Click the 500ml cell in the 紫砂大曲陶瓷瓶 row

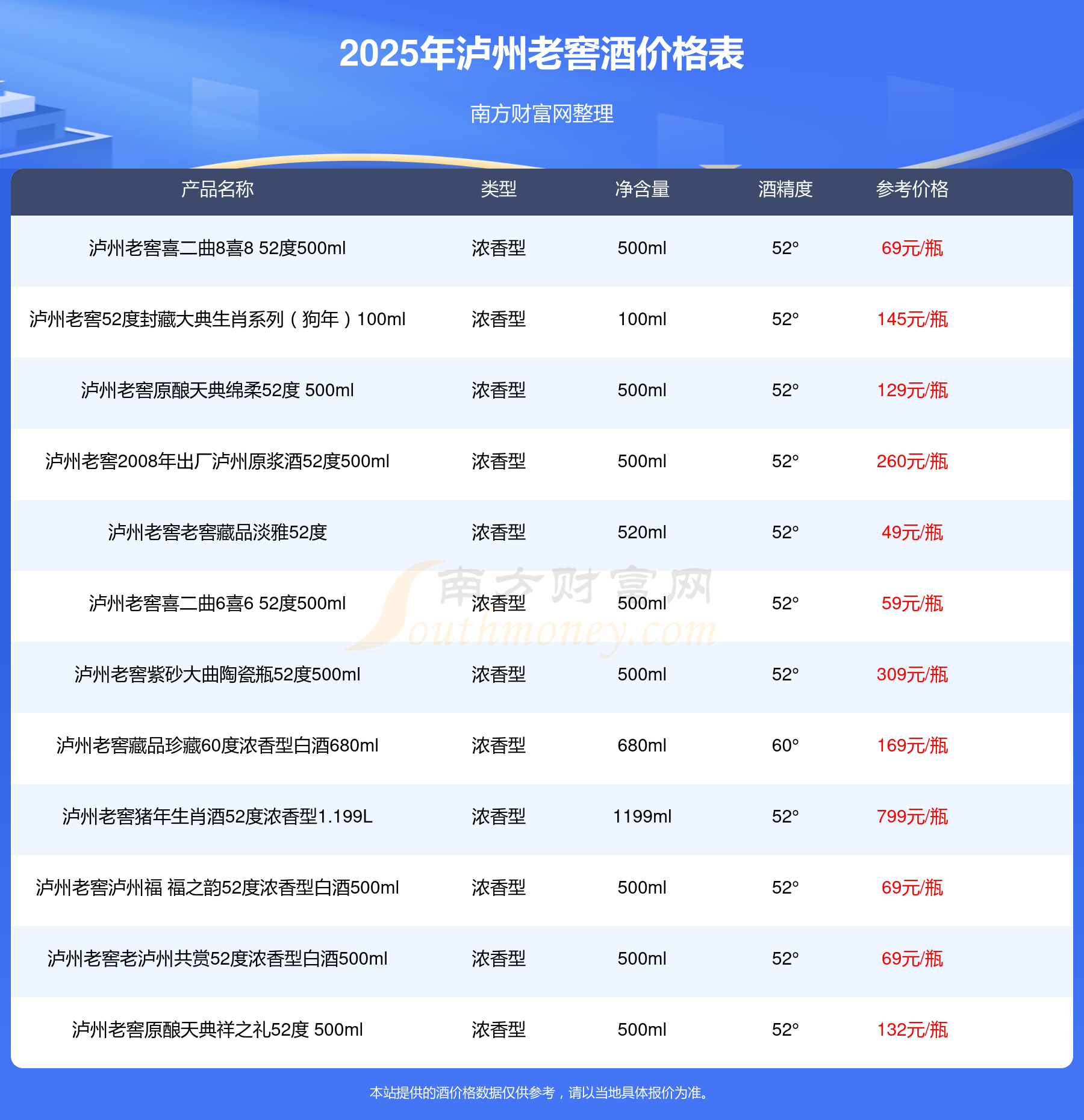(642, 674)
